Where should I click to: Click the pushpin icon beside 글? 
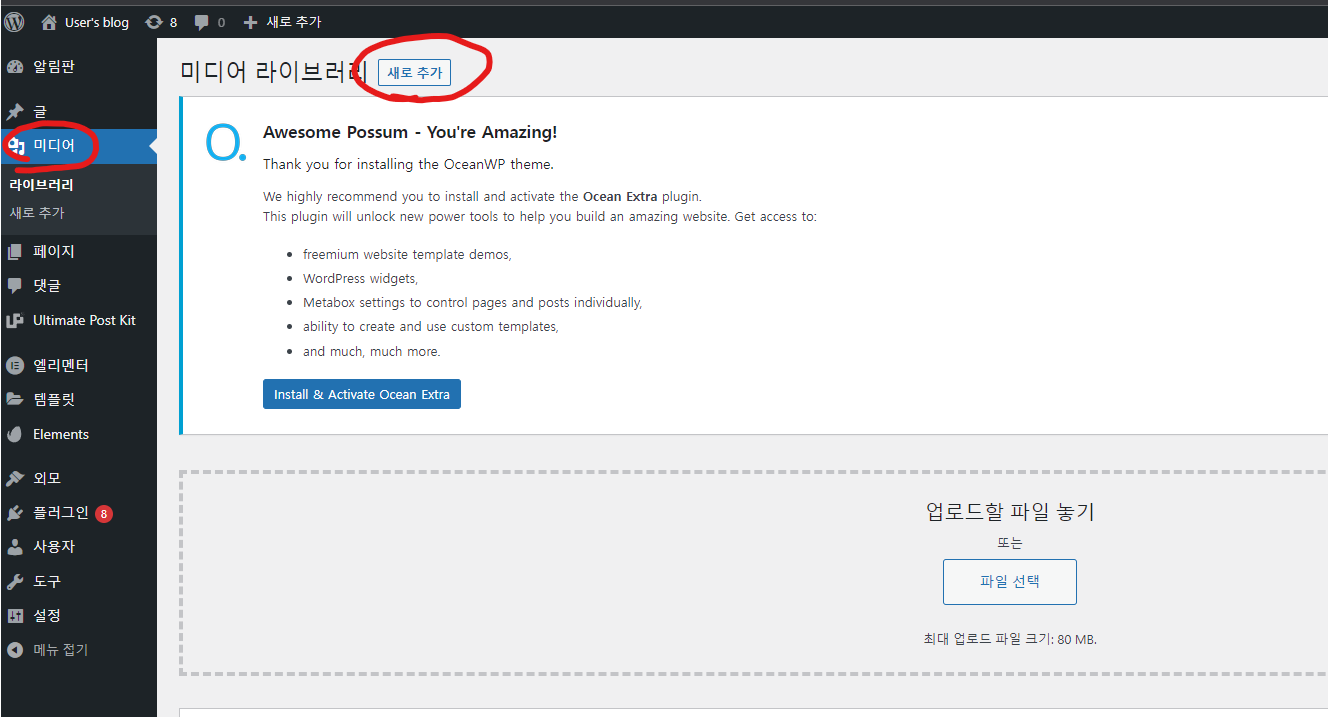pos(15,112)
